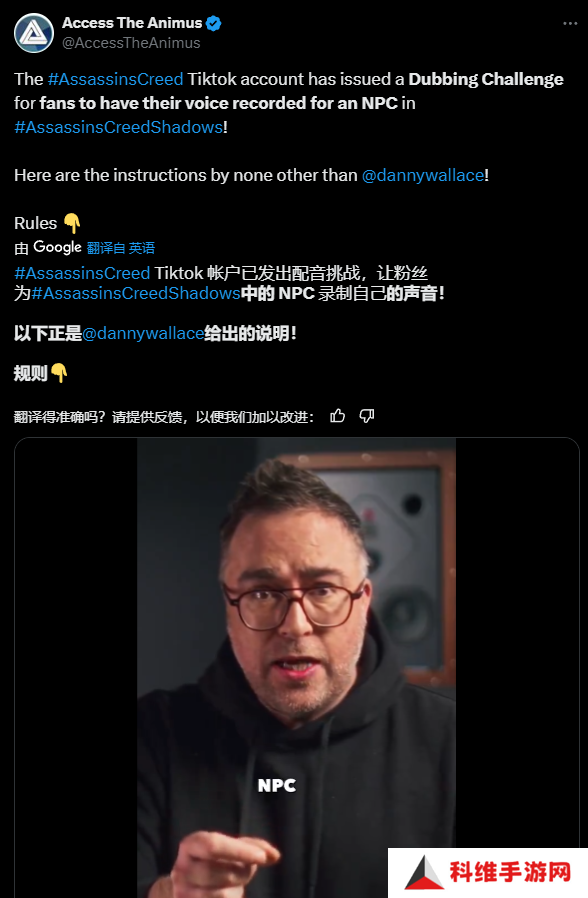The image size is (588, 898).
Task: Play the Danny Wallace video
Action: pos(297,668)
